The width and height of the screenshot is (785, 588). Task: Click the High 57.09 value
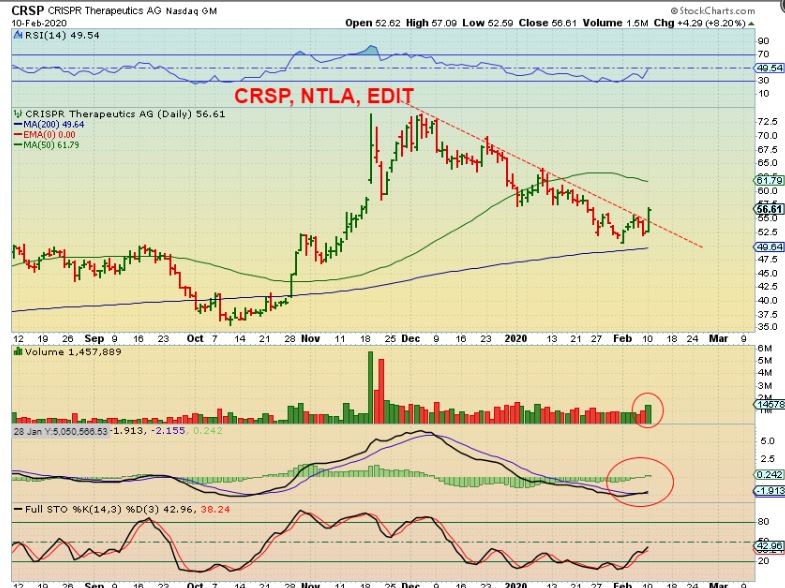[431, 23]
